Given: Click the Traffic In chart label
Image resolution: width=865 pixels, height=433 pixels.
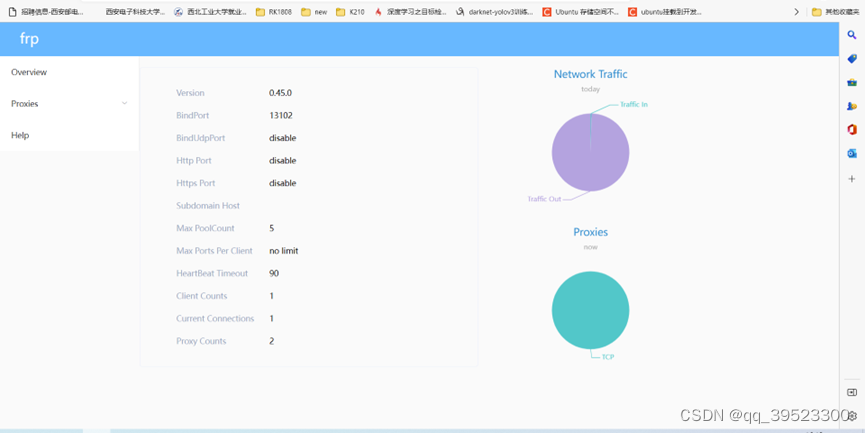Looking at the screenshot, I should point(634,104).
